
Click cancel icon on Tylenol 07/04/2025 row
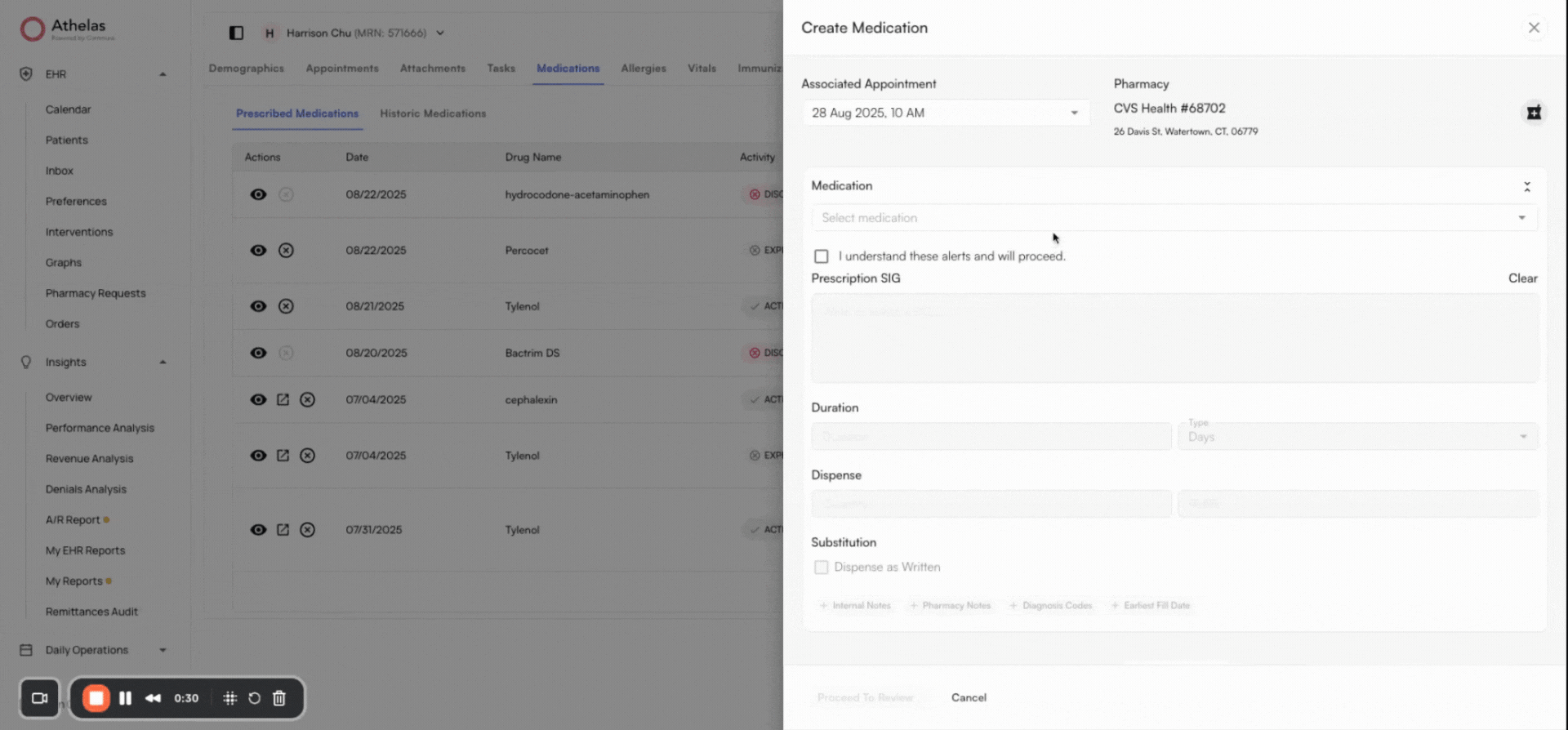[x=307, y=456]
